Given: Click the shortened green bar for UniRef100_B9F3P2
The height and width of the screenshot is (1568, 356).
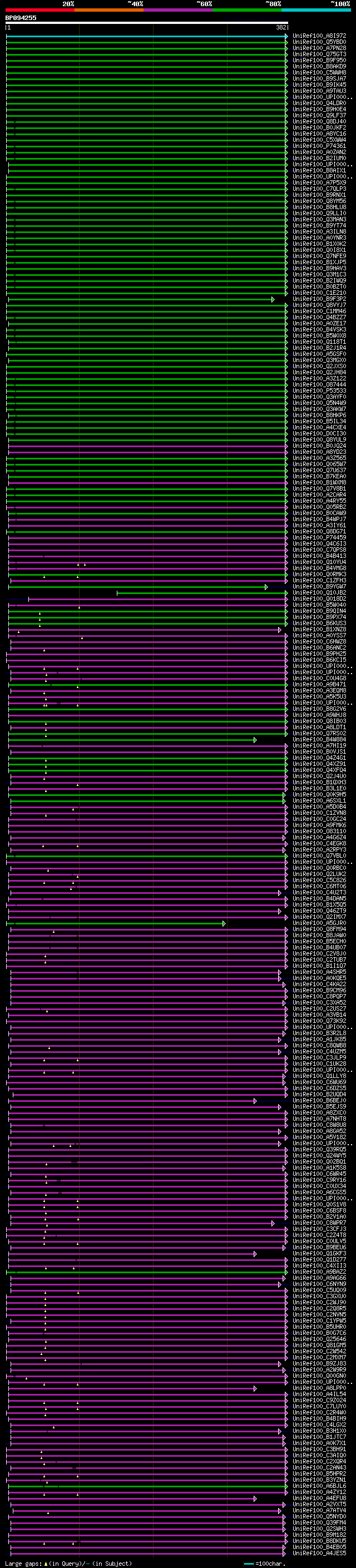Looking at the screenshot, I should click(141, 299).
